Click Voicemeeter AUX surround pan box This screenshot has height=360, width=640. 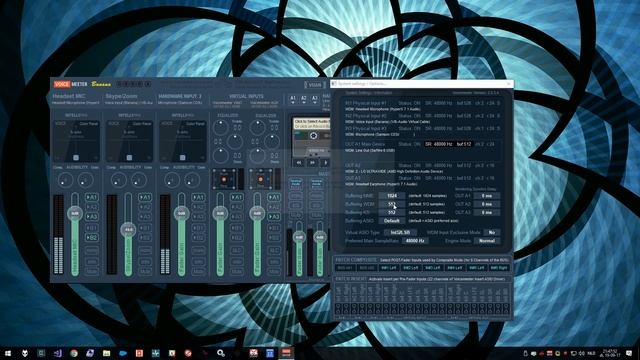coord(260,179)
